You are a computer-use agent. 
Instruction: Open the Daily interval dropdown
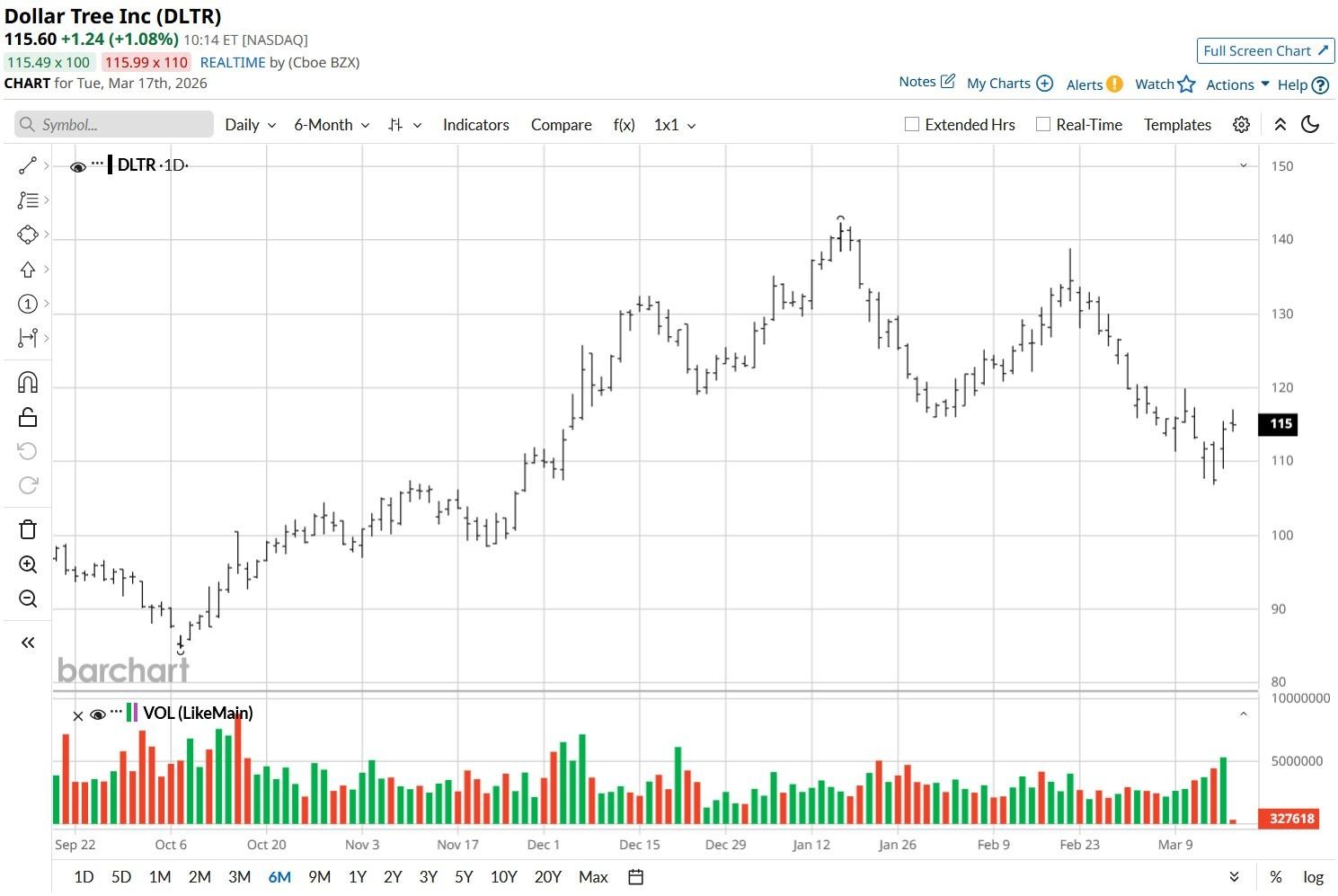coord(251,125)
